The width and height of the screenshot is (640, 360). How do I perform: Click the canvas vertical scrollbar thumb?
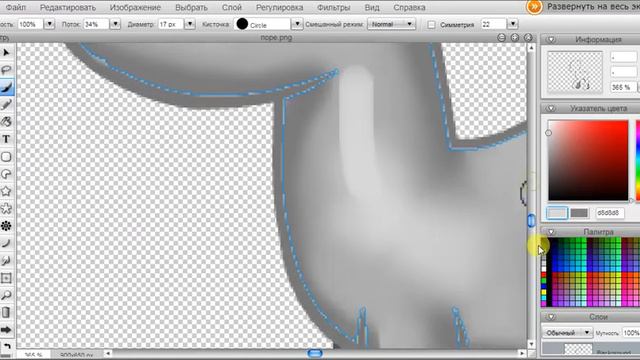(531, 220)
